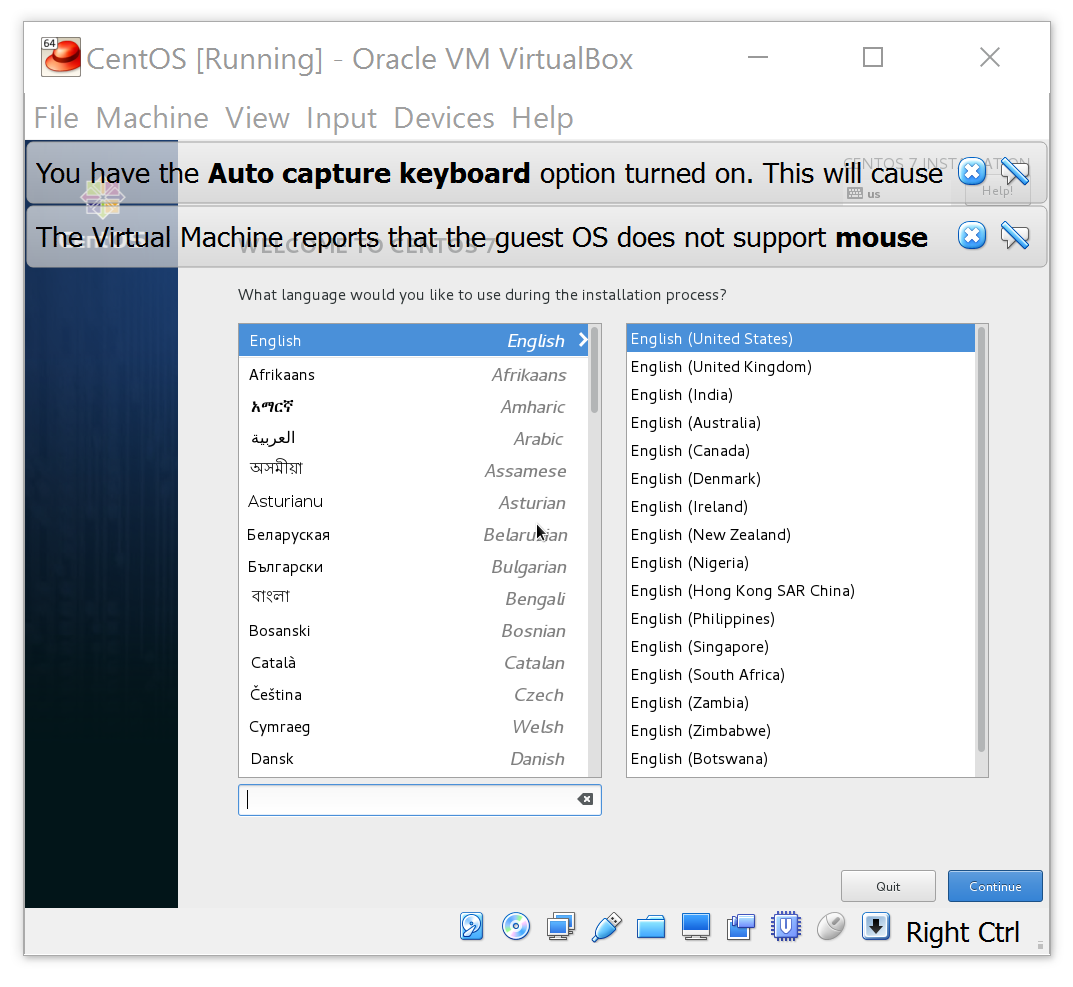The image size is (1073, 987).
Task: Click the network adapters status icon
Action: 560,927
